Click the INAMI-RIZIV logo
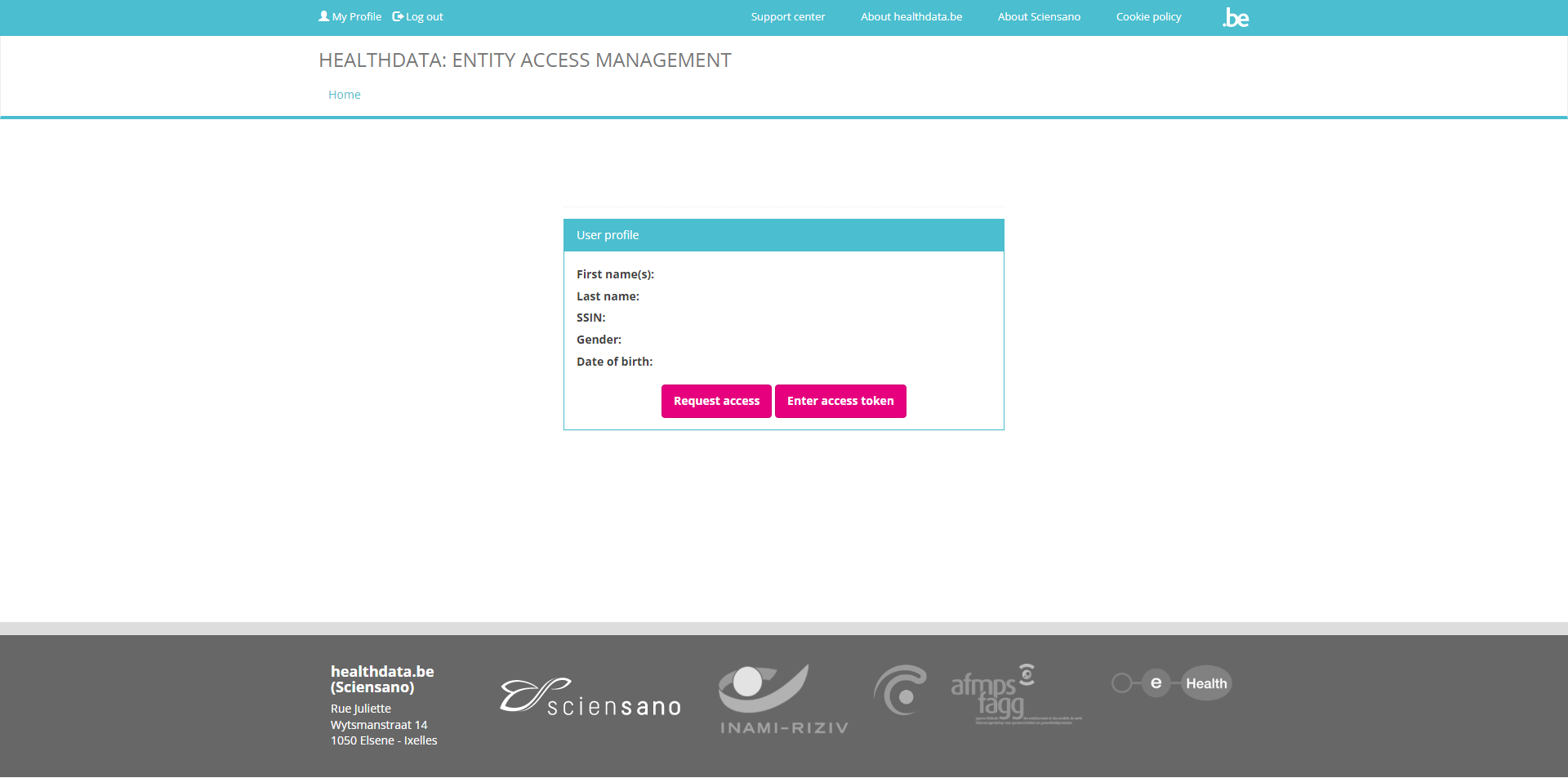The image size is (1568, 778). pyautogui.click(x=783, y=699)
